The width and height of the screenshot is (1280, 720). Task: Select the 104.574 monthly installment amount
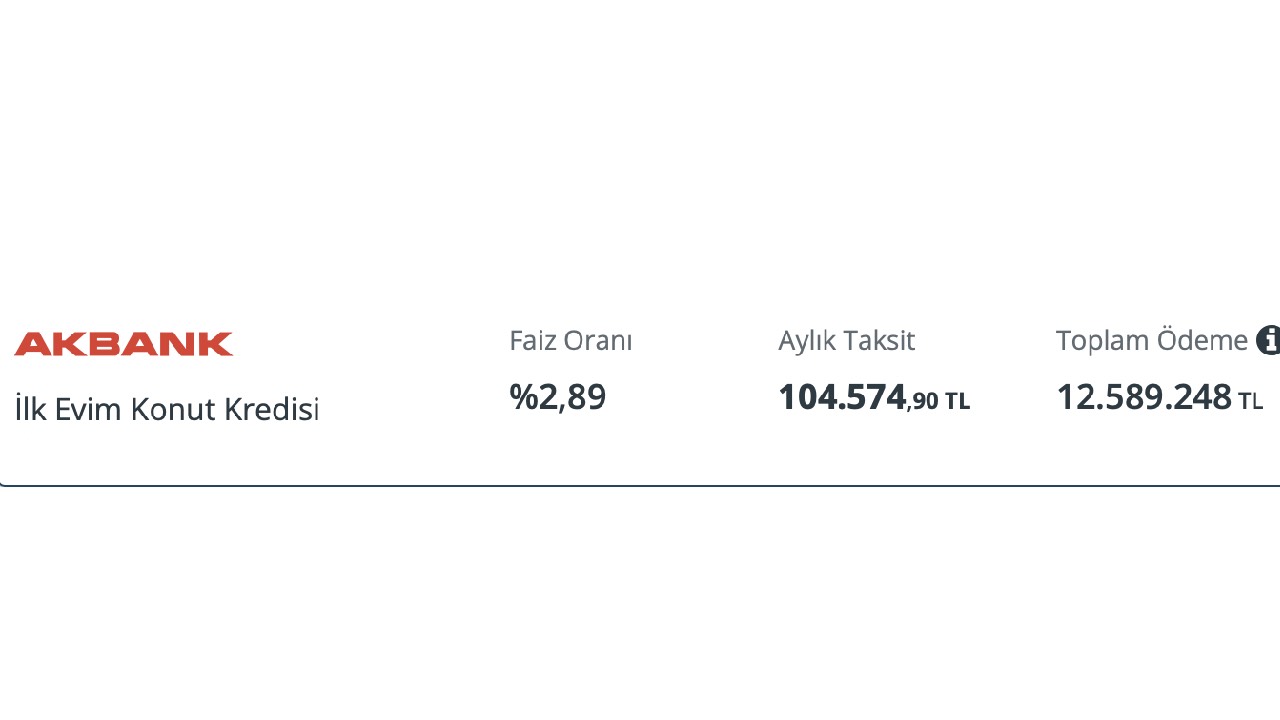pyautogui.click(x=842, y=397)
